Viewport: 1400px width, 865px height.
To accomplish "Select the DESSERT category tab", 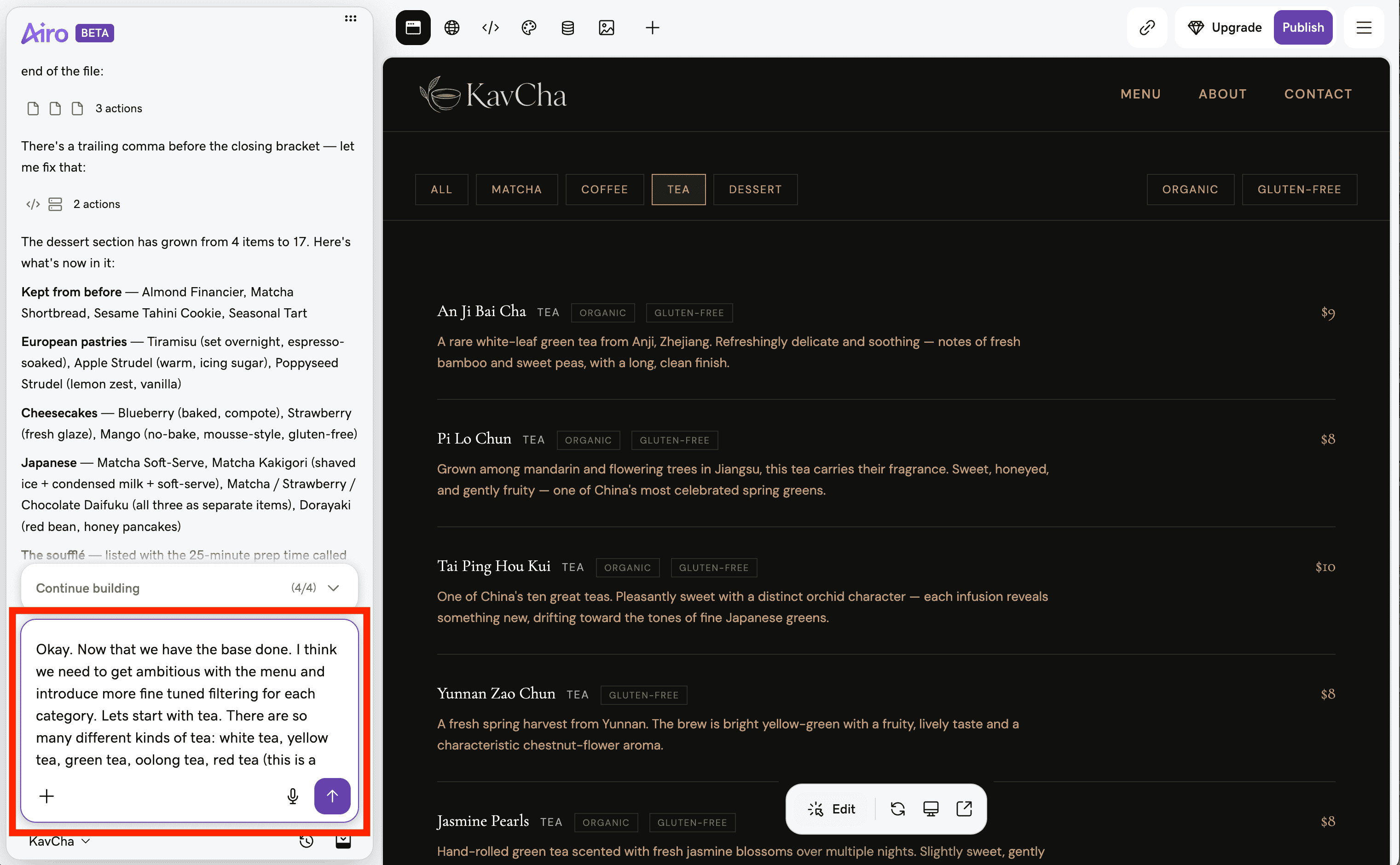I will 755,190.
